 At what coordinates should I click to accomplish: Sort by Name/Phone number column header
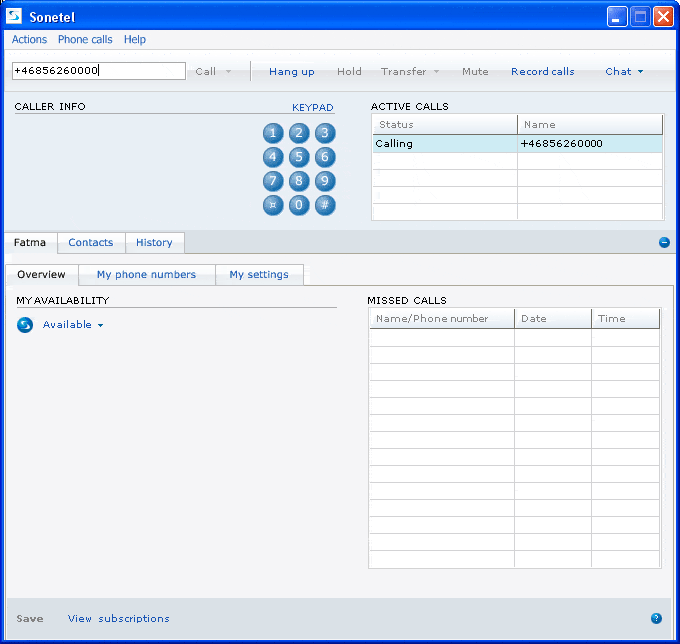pos(442,319)
